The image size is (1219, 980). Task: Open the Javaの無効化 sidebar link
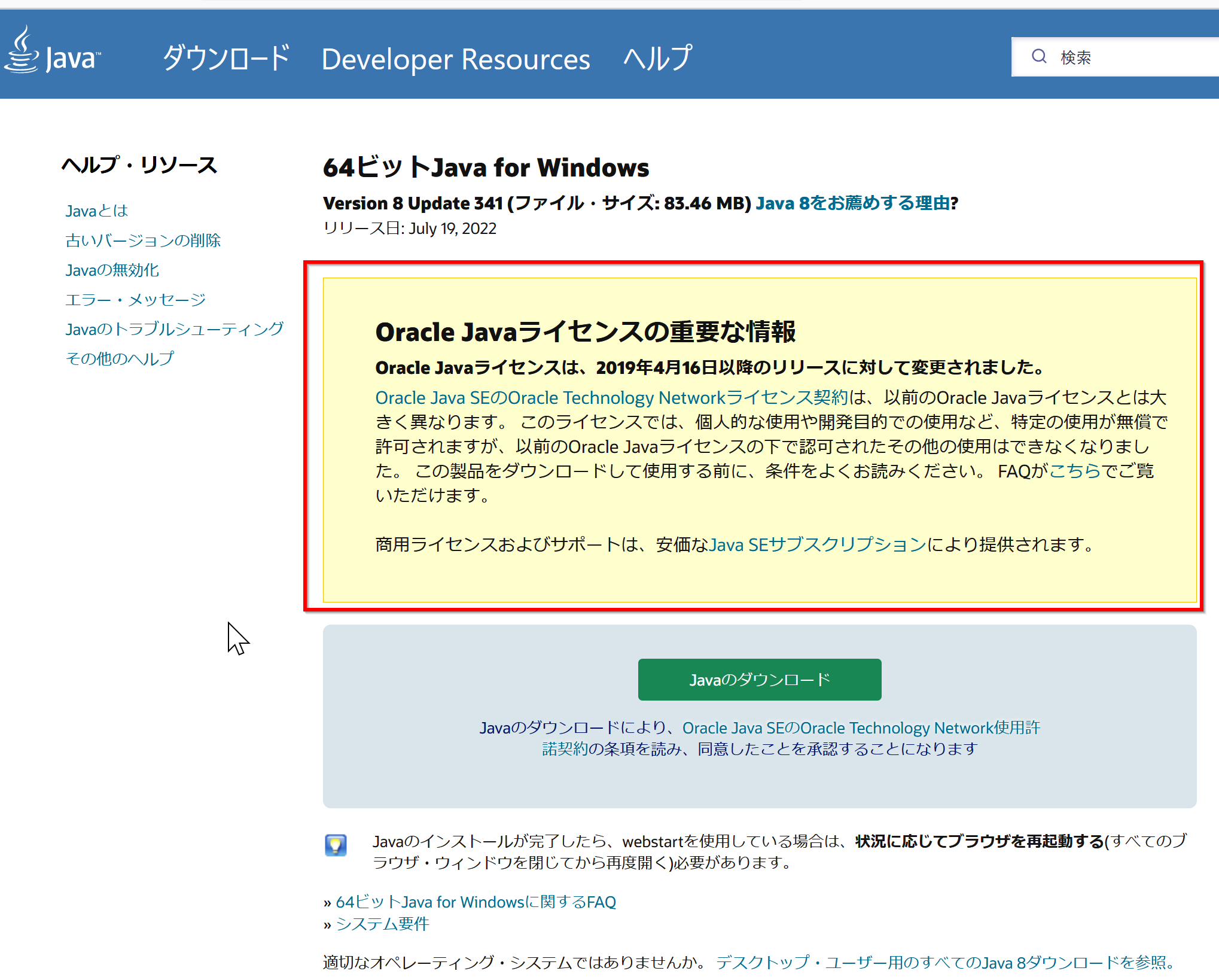click(x=112, y=270)
